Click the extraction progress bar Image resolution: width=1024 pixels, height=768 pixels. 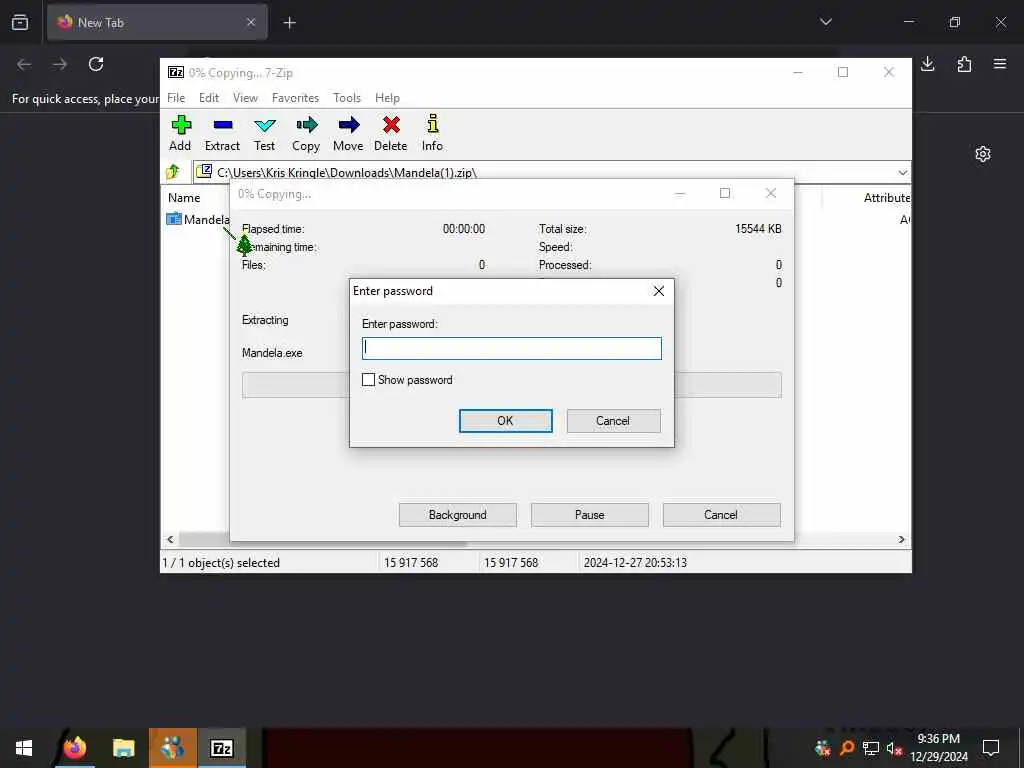click(x=511, y=385)
